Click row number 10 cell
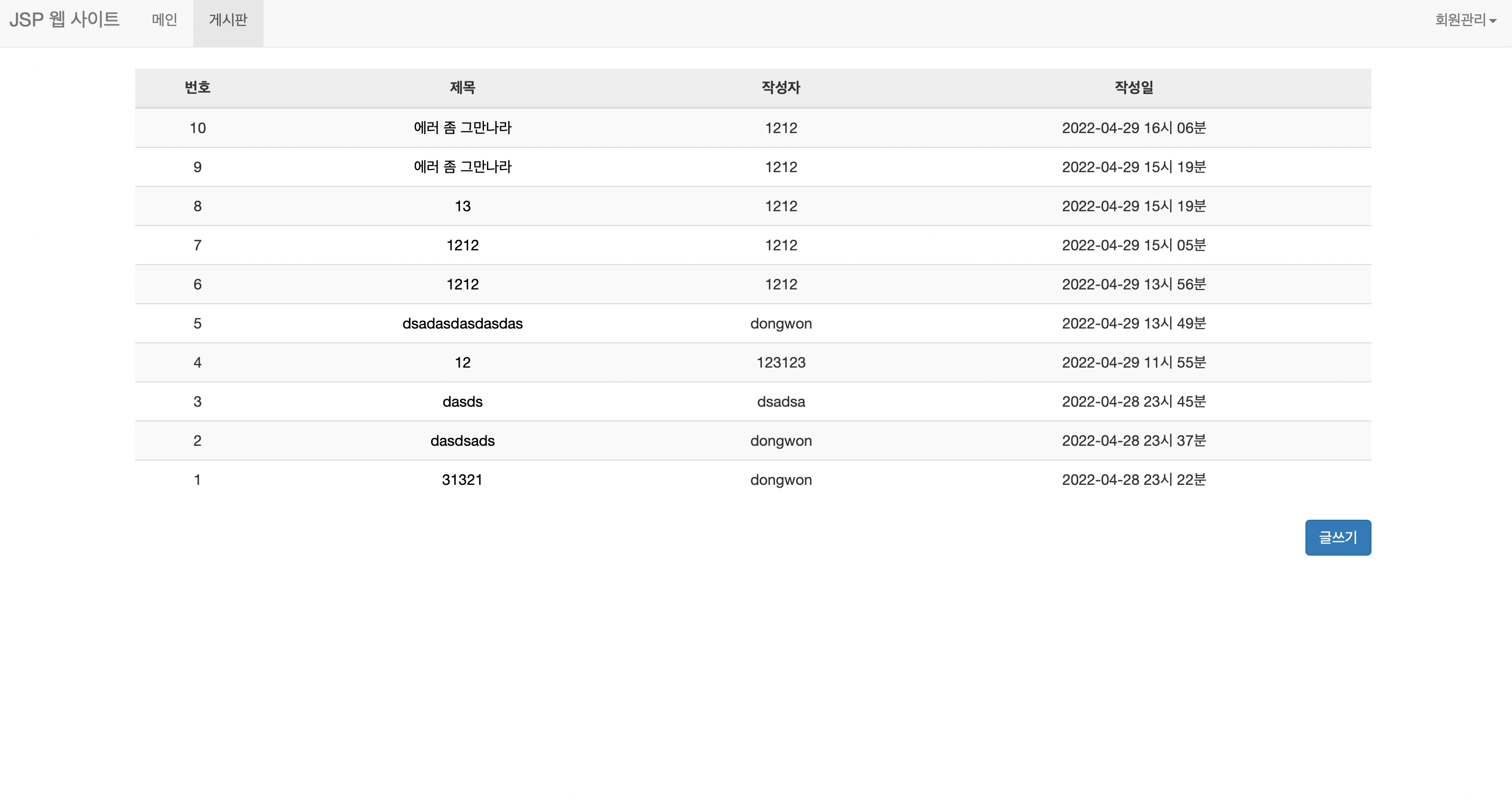 point(197,128)
